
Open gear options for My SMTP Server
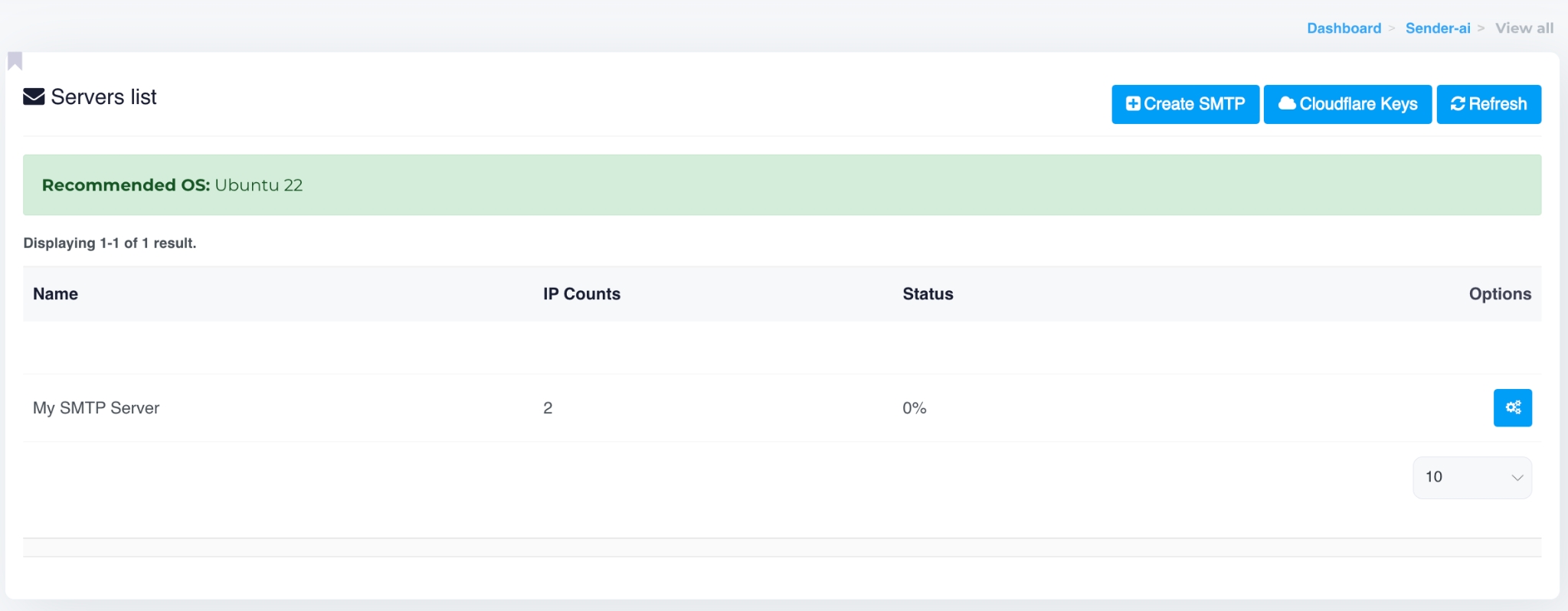[1512, 407]
